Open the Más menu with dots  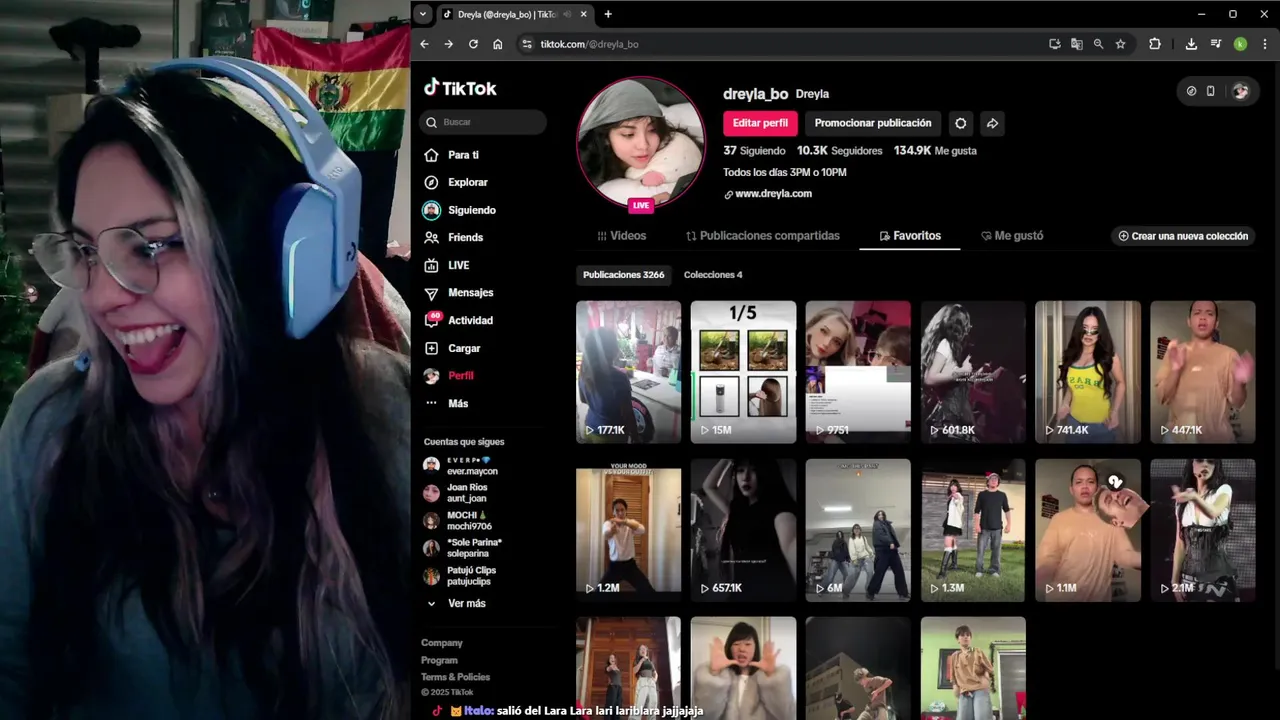point(446,403)
